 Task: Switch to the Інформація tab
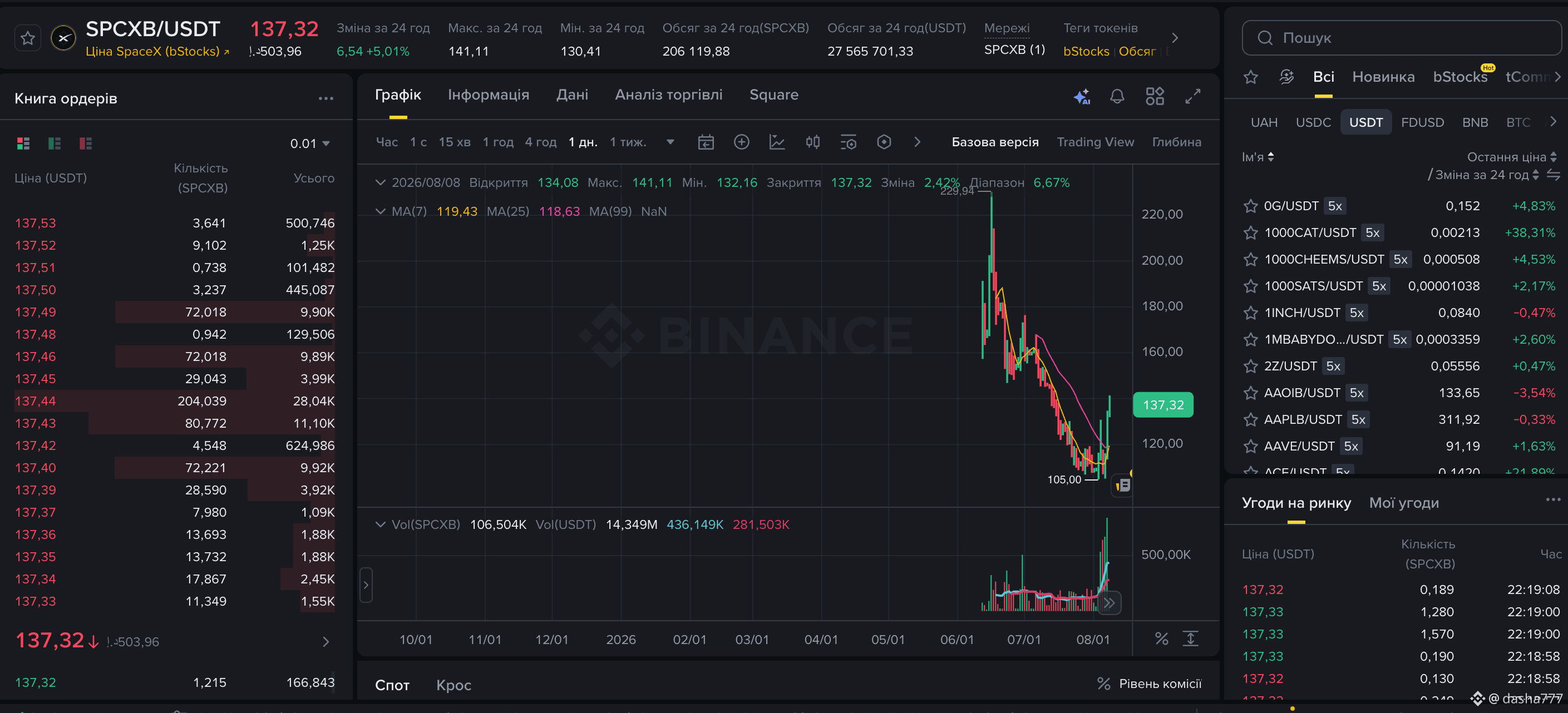[488, 95]
